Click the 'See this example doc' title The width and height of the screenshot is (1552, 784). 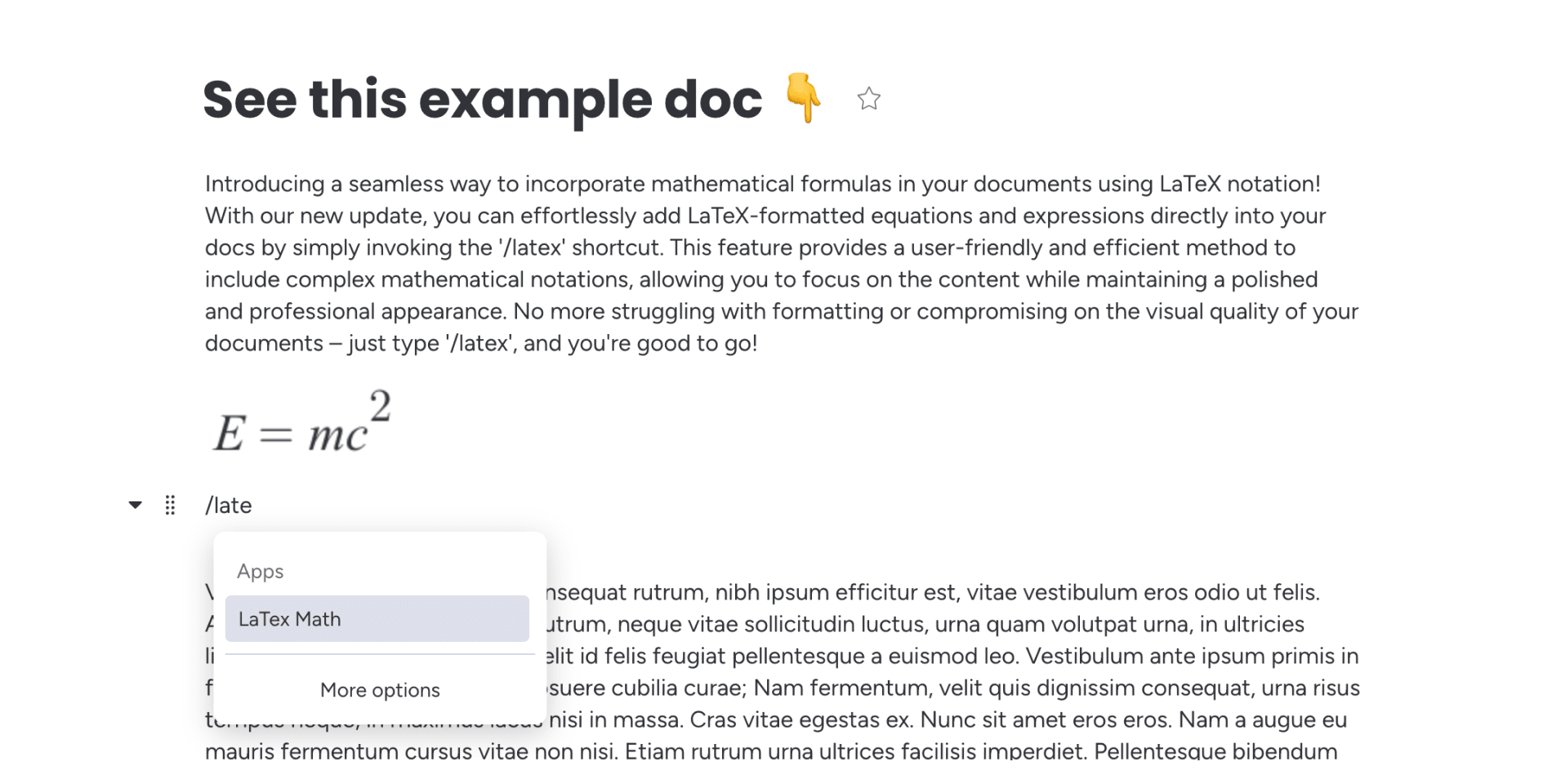coord(482,100)
